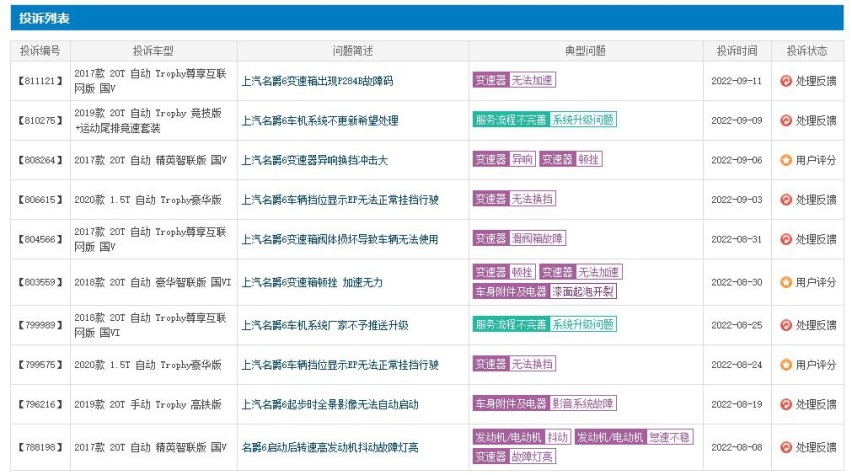
Task: Click 投诉车型 column header
Action: pos(153,51)
